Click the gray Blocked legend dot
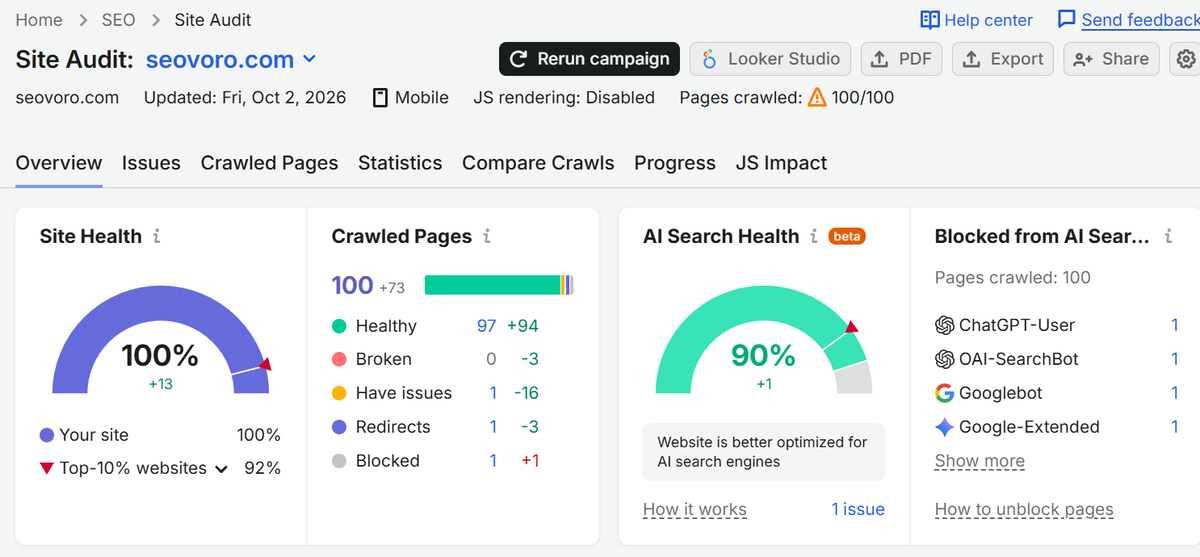Screen dimensions: 1200x557 tap(339, 461)
